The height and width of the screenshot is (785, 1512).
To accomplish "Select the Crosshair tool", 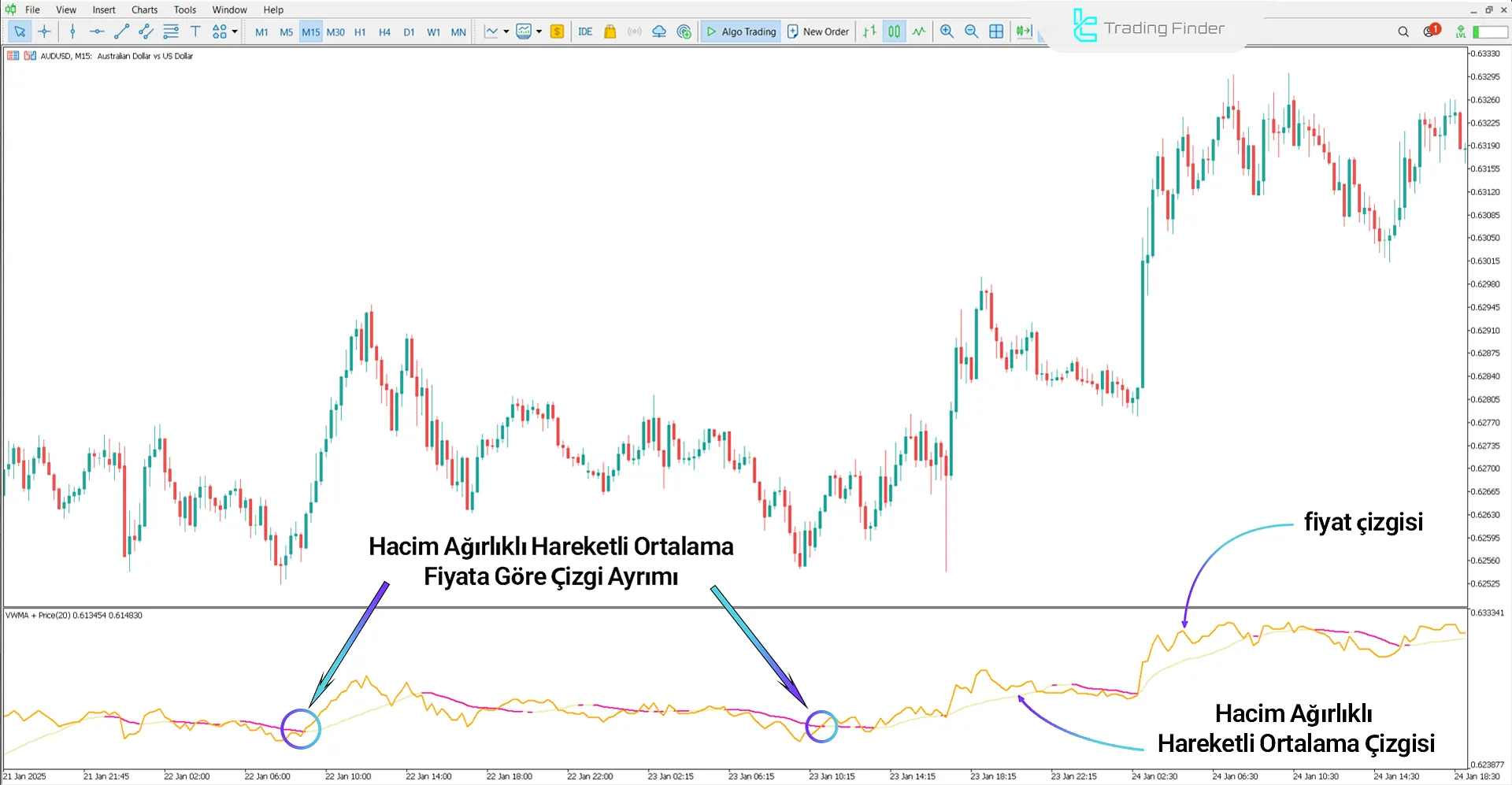I will pyautogui.click(x=44, y=31).
